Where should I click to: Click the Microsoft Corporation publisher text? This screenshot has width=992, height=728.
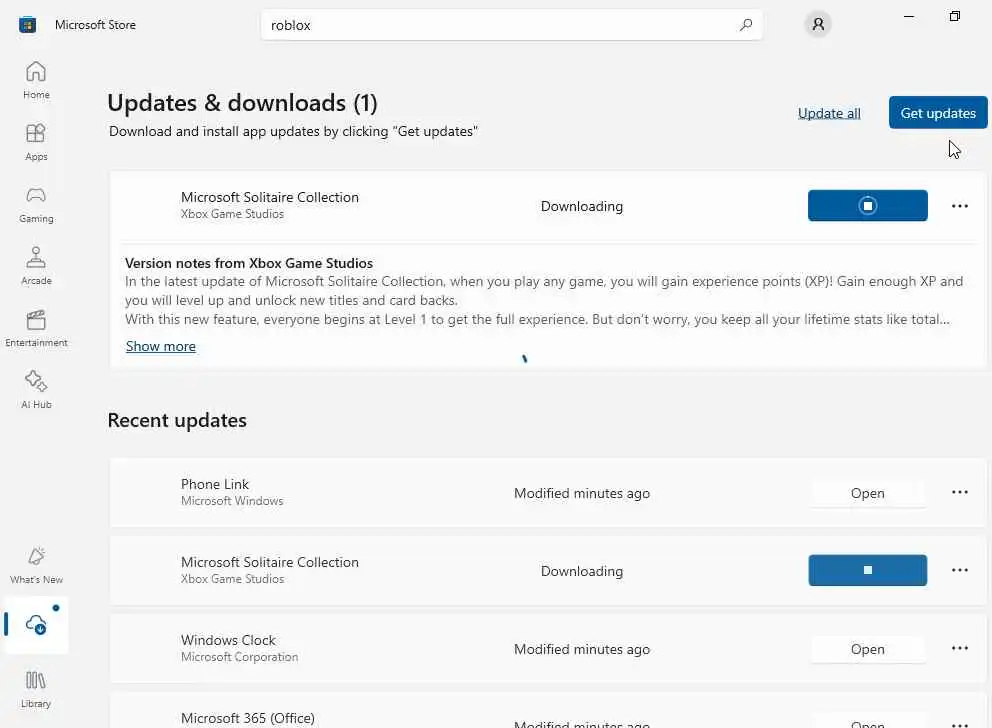239,657
